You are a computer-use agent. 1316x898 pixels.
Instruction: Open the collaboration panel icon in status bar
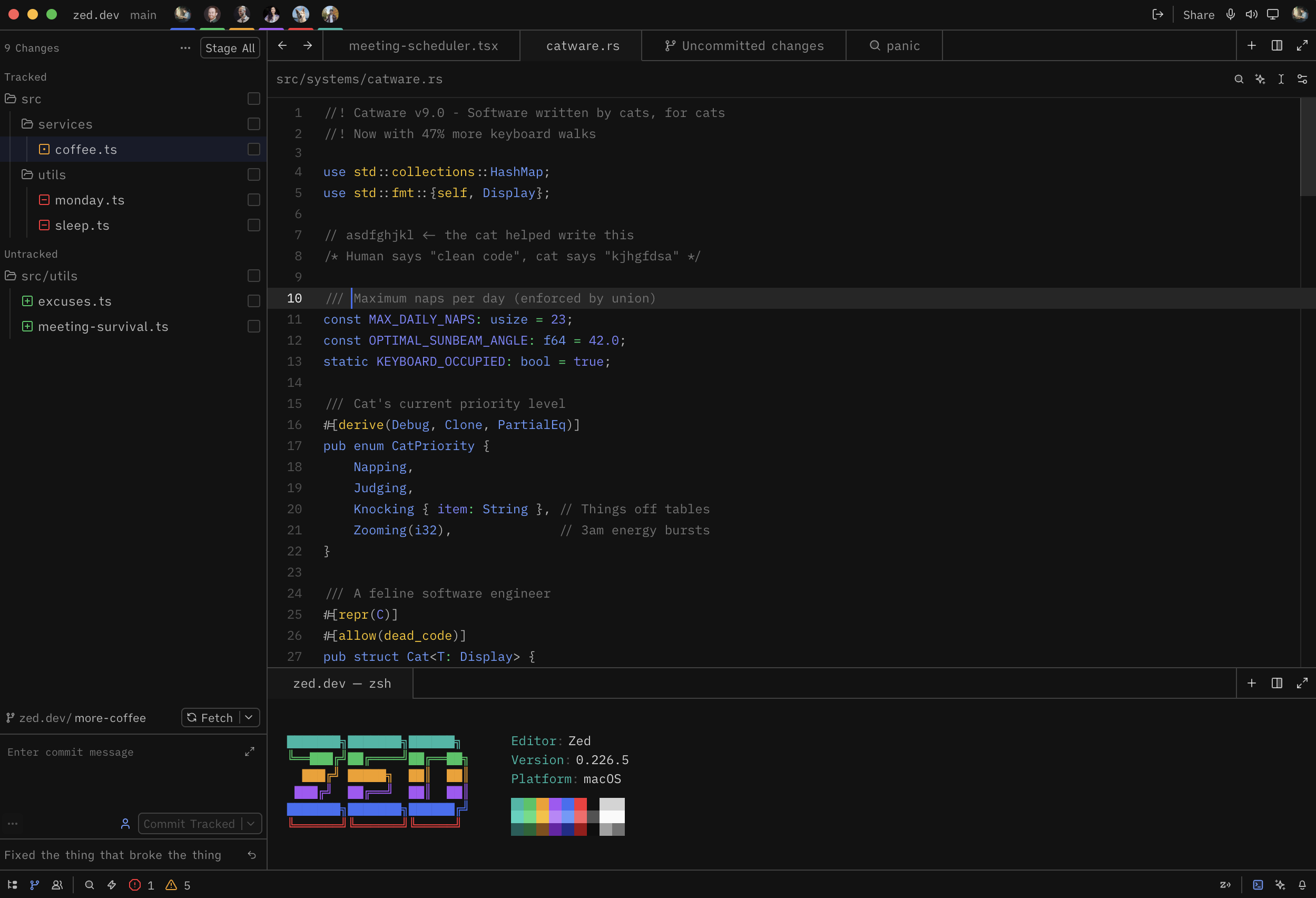point(57,884)
